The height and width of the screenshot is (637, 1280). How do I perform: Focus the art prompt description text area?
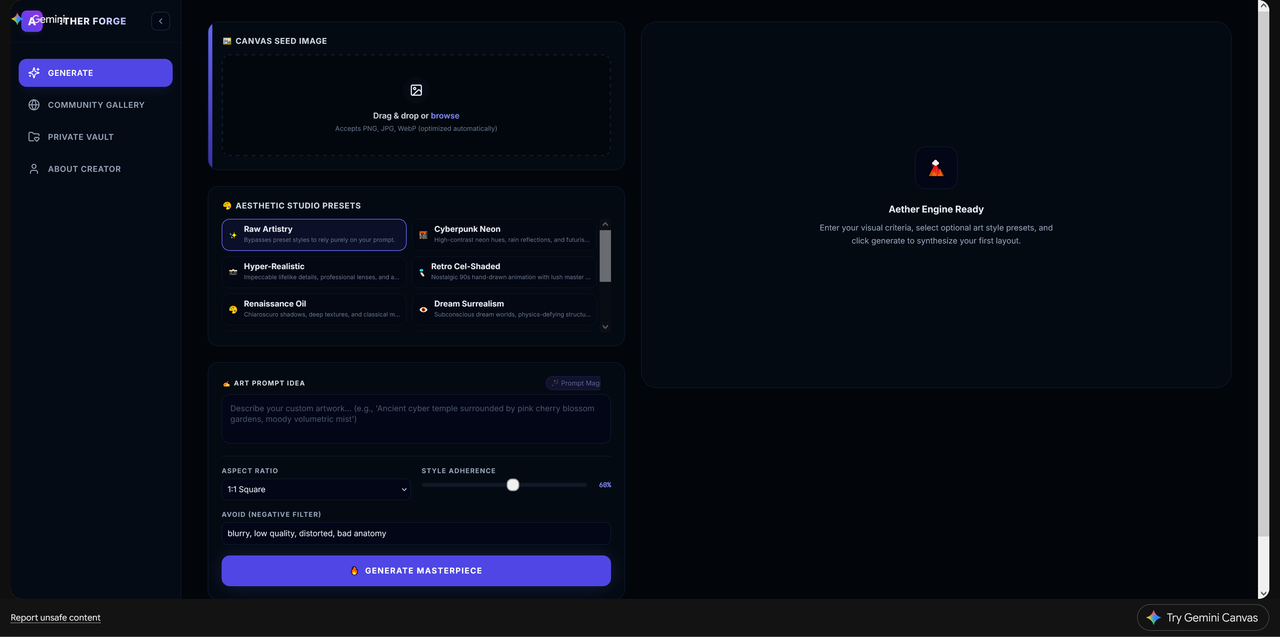(416, 419)
